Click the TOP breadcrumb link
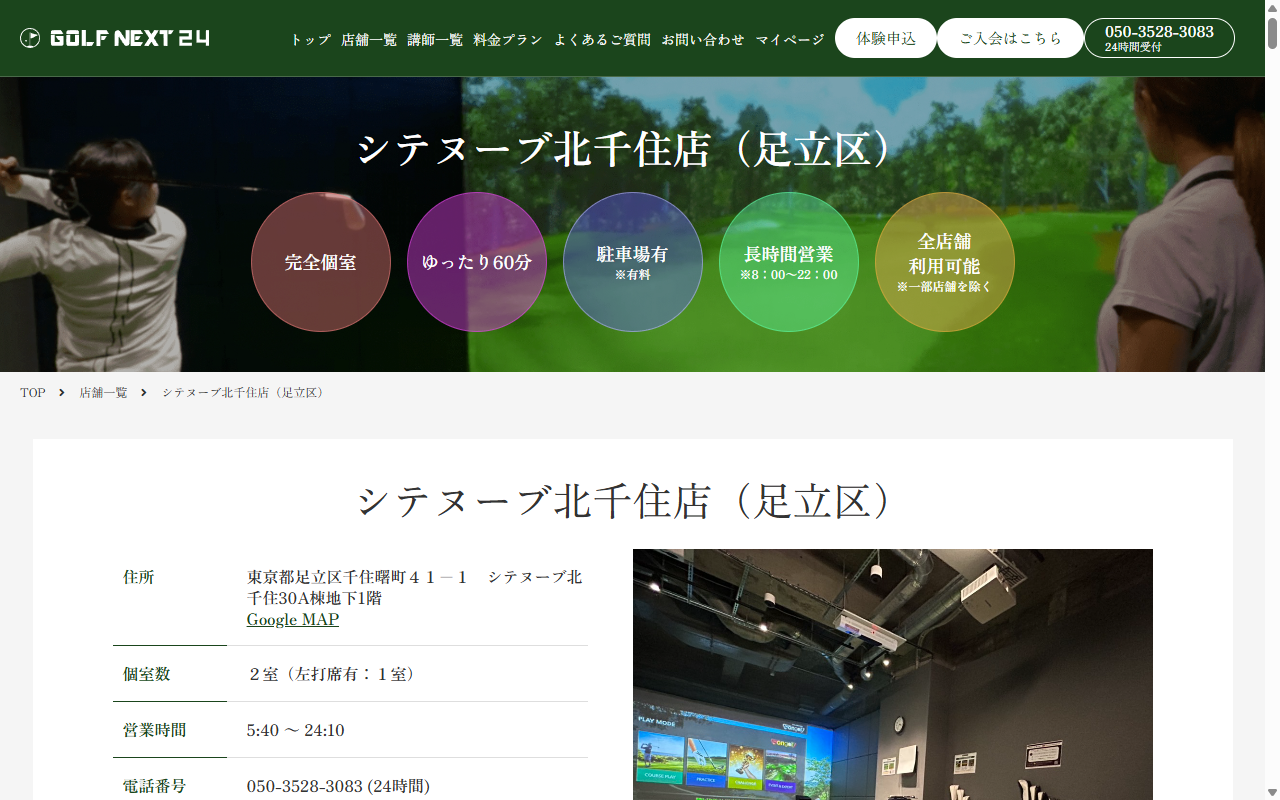 point(33,393)
